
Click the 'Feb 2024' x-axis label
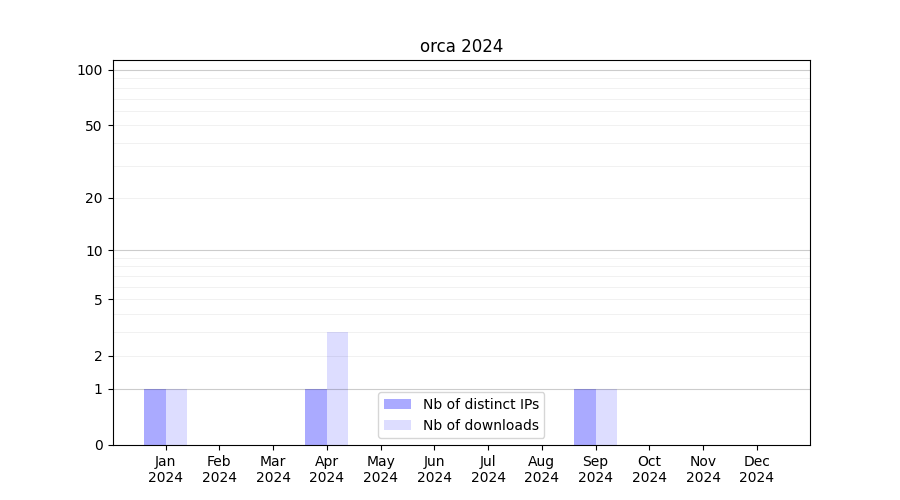(x=219, y=469)
